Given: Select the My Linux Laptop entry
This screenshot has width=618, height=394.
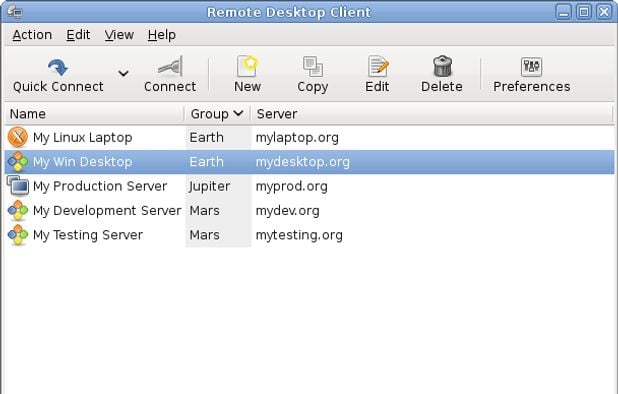Looking at the screenshot, I should click(309, 138).
